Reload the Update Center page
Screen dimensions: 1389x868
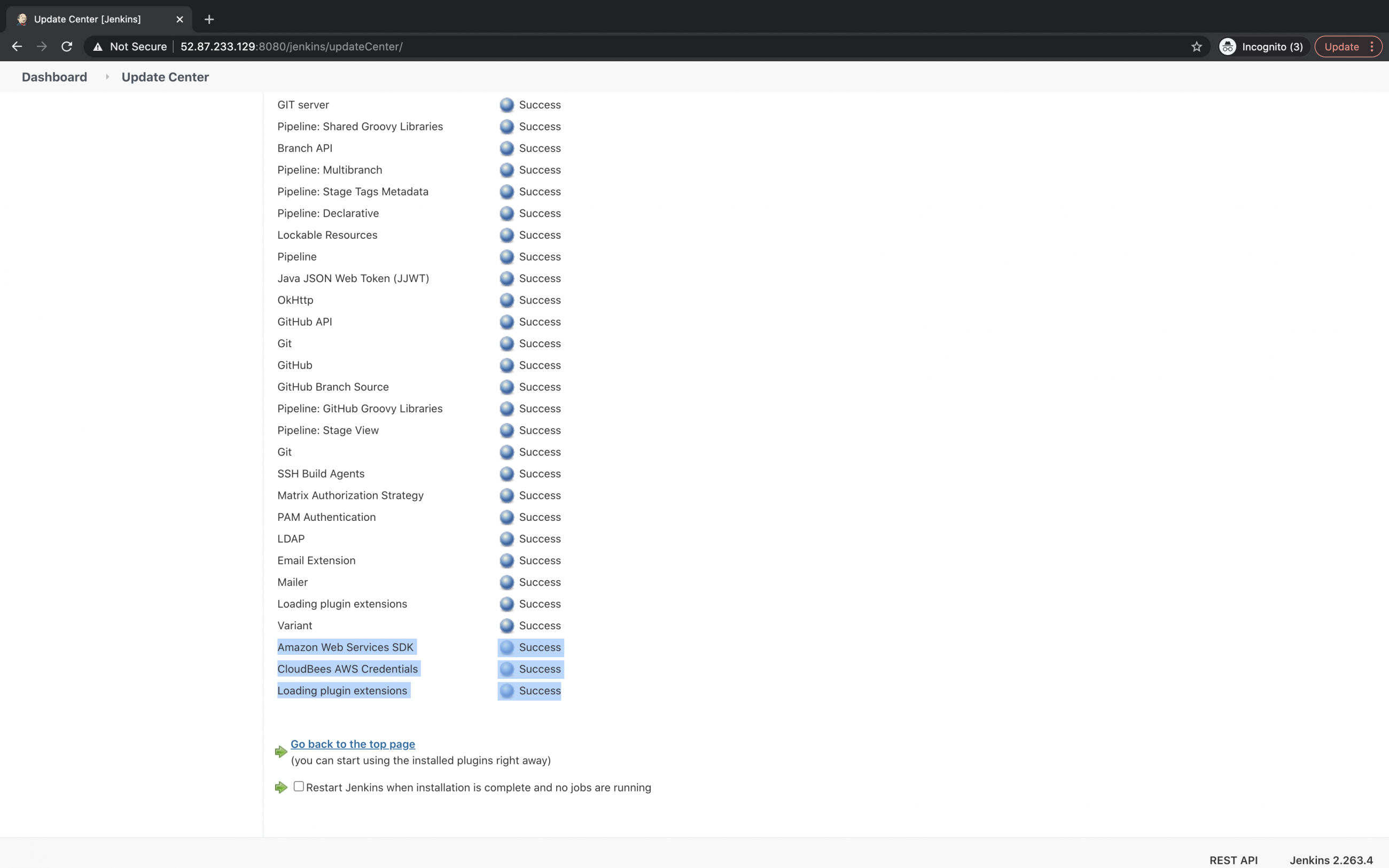click(66, 46)
